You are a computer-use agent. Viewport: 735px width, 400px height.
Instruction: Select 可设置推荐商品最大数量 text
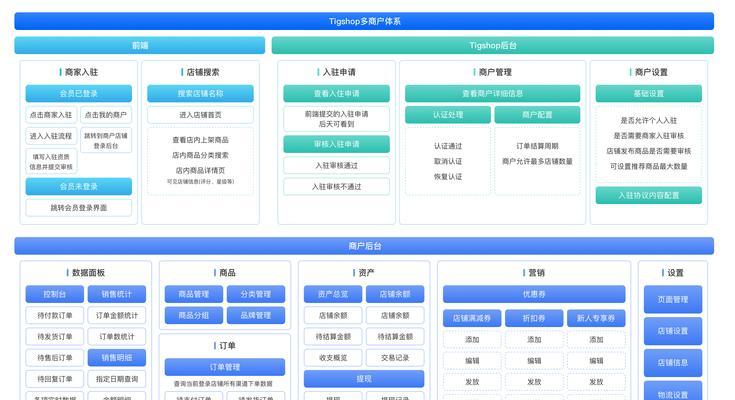pos(649,166)
